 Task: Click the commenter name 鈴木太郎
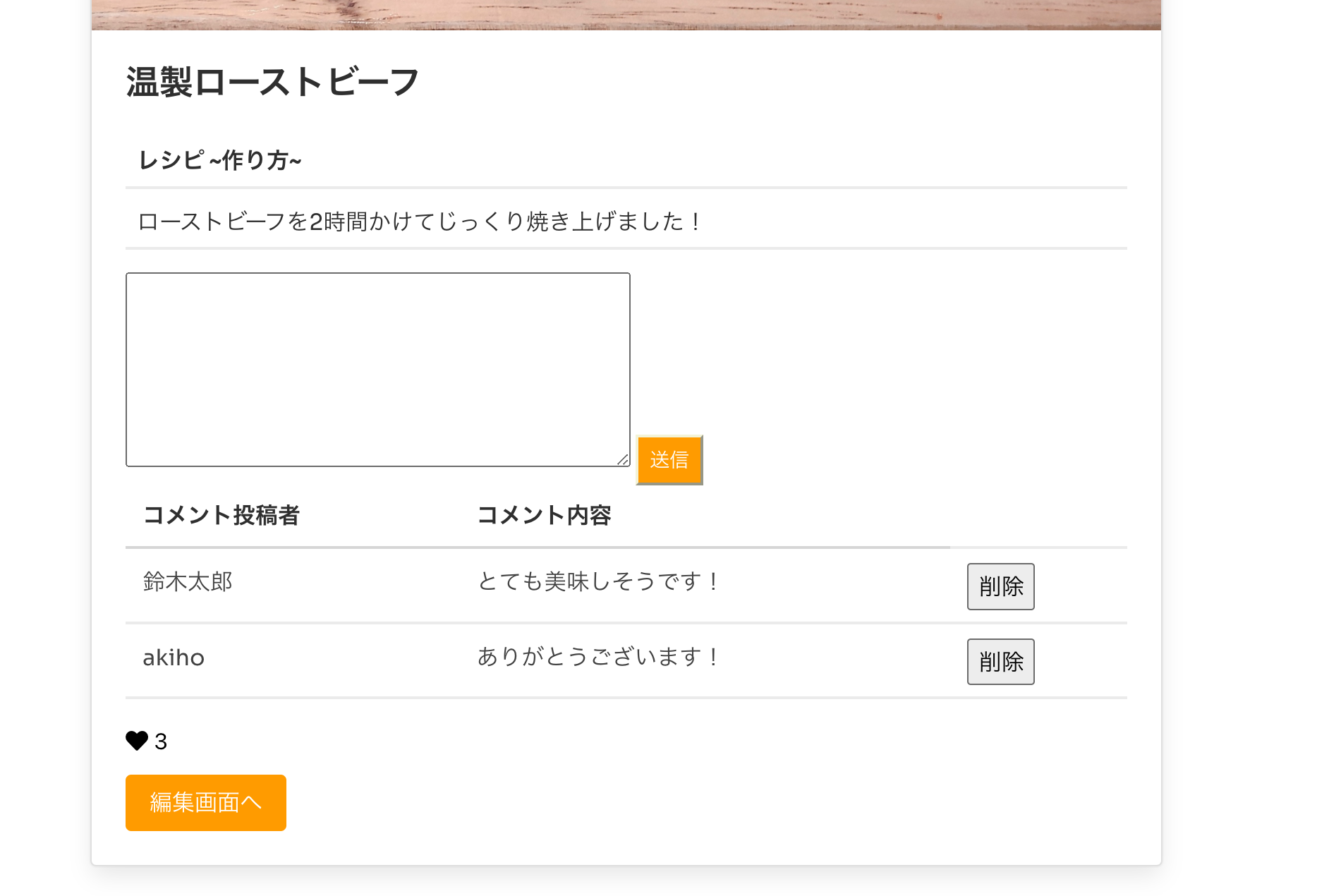click(x=189, y=583)
